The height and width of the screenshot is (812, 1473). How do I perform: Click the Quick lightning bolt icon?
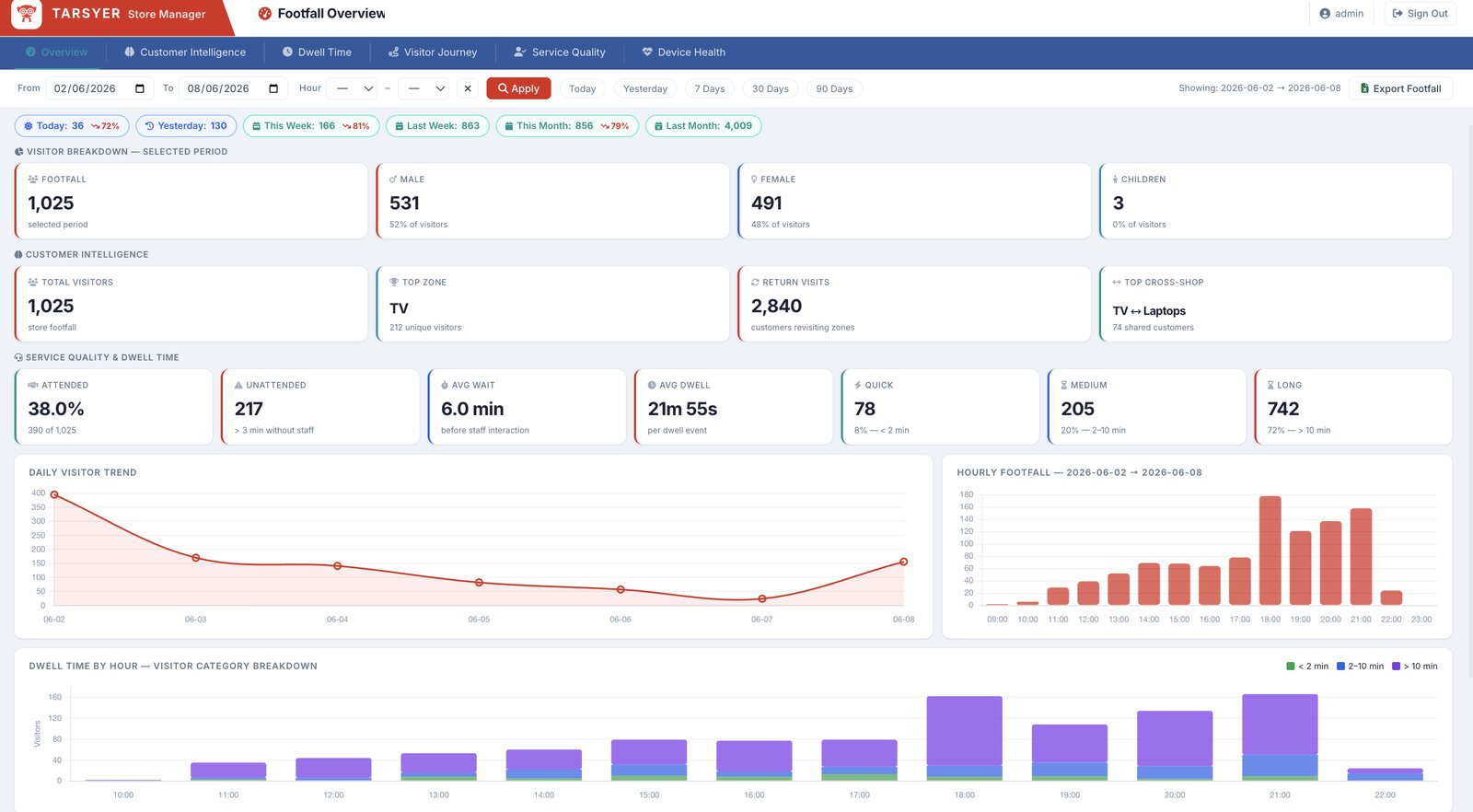(x=858, y=386)
